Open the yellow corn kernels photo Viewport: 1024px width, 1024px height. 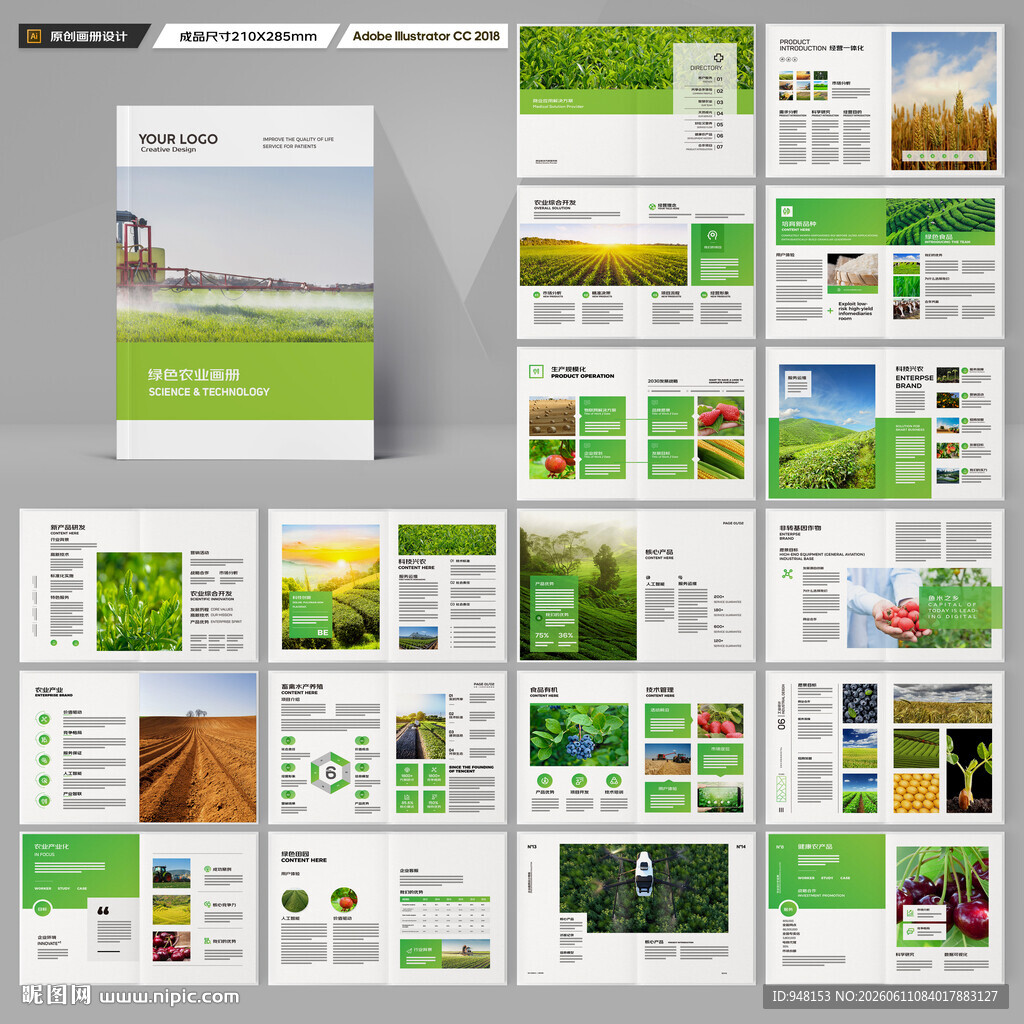916,793
